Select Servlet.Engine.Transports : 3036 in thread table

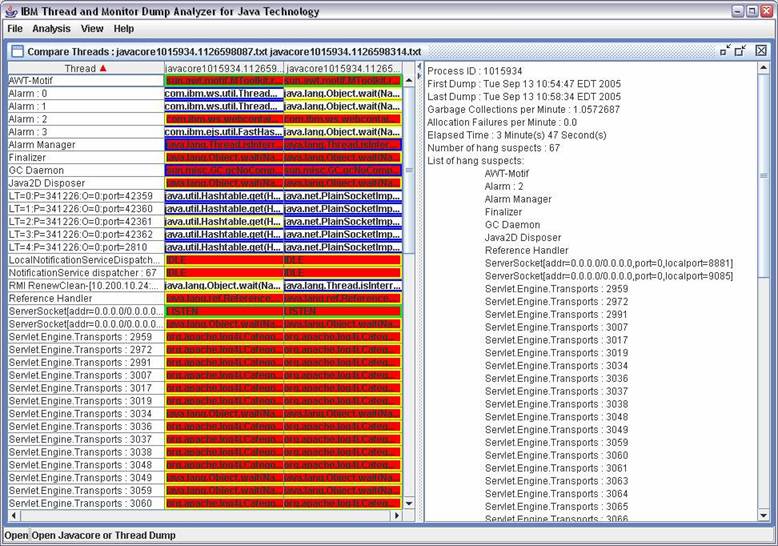[205, 427]
